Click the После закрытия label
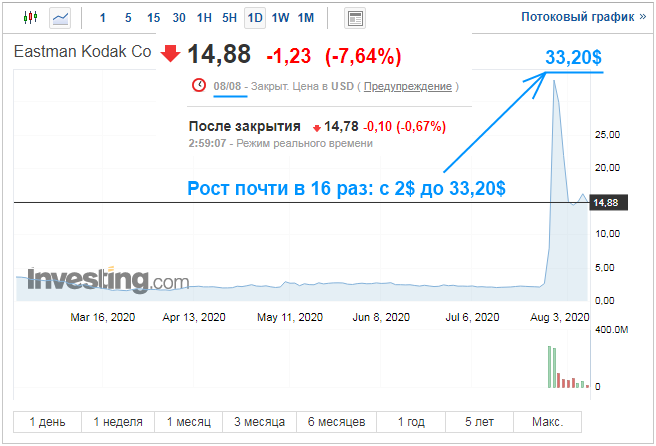This screenshot has width=656, height=446. click(x=245, y=126)
